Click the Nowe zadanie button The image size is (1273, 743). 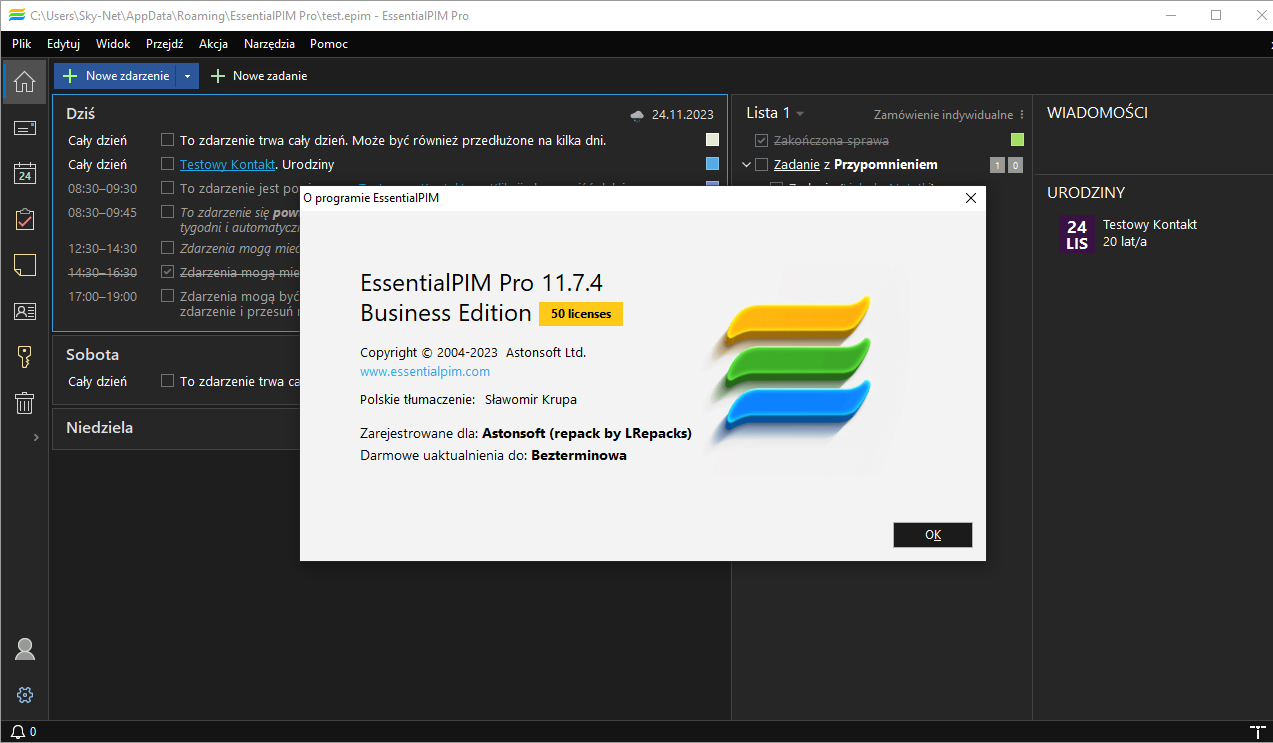[x=258, y=76]
